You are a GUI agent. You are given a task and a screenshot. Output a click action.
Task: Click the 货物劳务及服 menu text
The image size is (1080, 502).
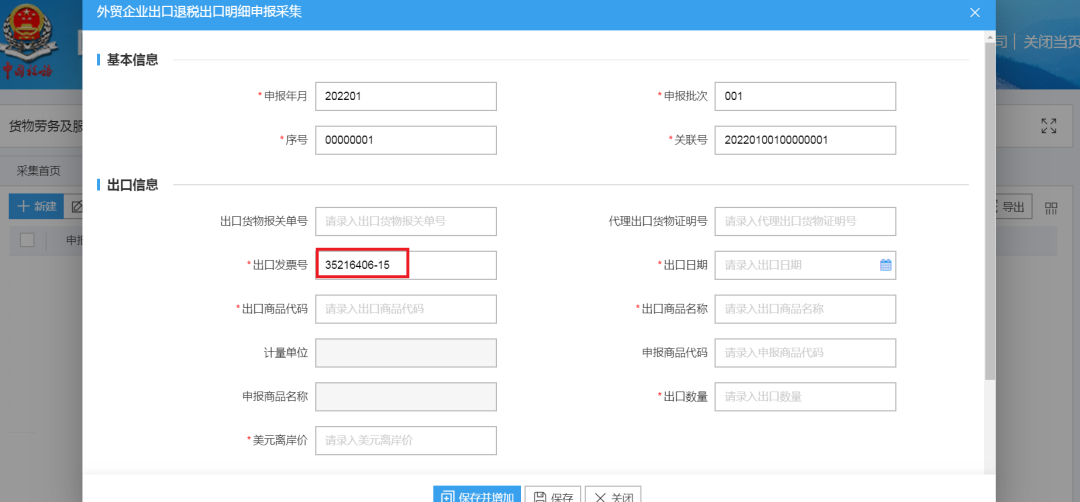[x=45, y=127]
